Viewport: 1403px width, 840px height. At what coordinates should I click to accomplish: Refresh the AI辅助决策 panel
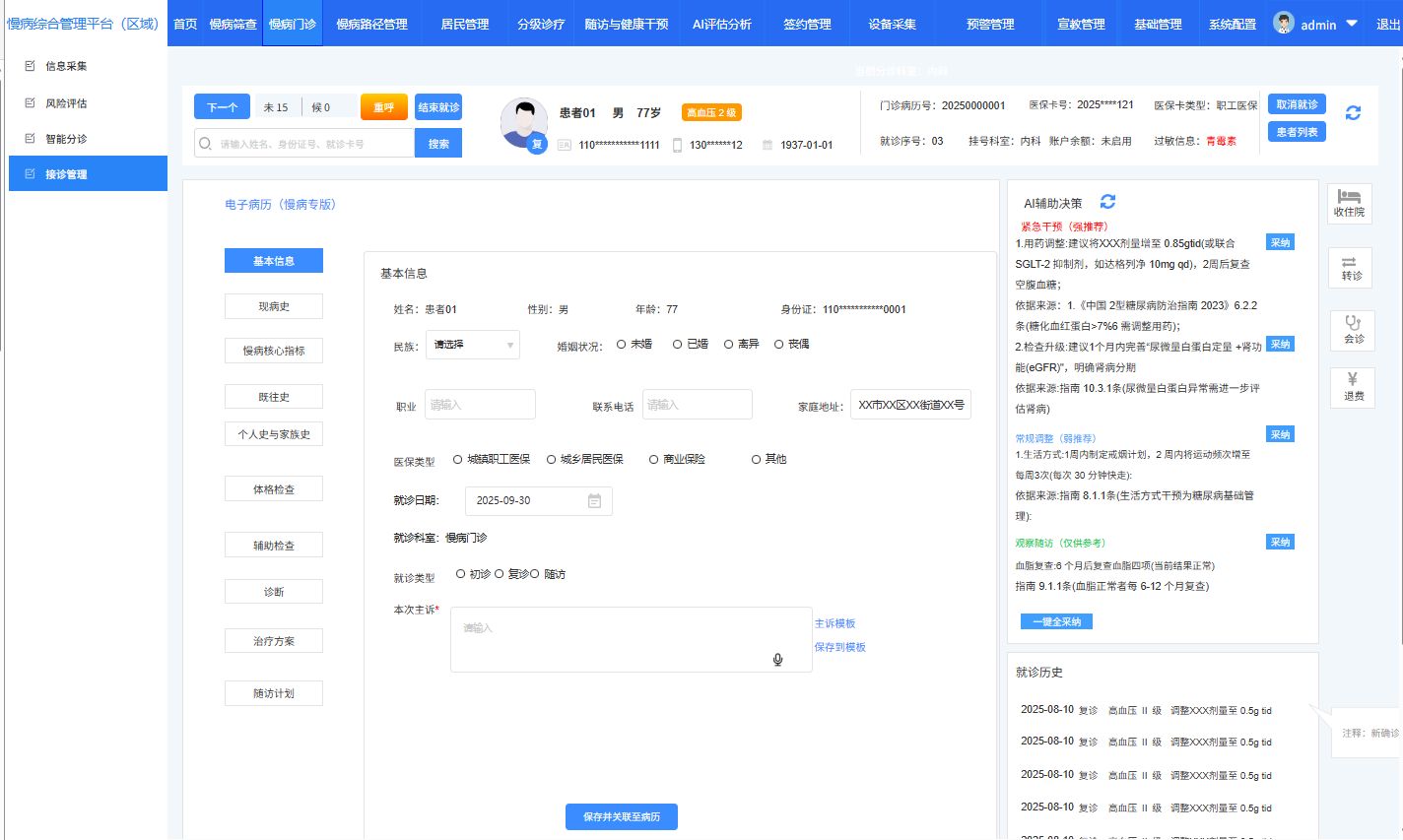pyautogui.click(x=1107, y=202)
